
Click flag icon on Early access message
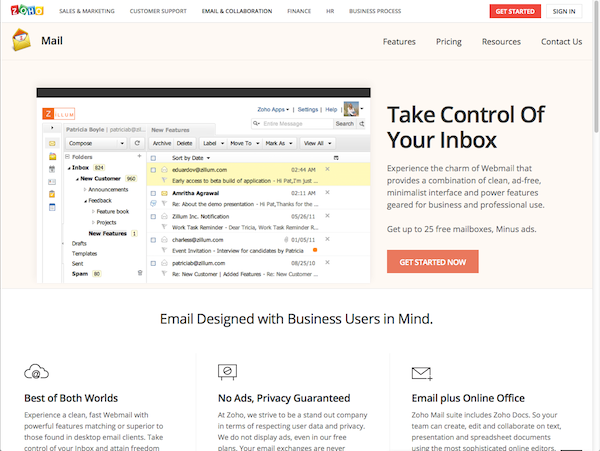point(164,180)
